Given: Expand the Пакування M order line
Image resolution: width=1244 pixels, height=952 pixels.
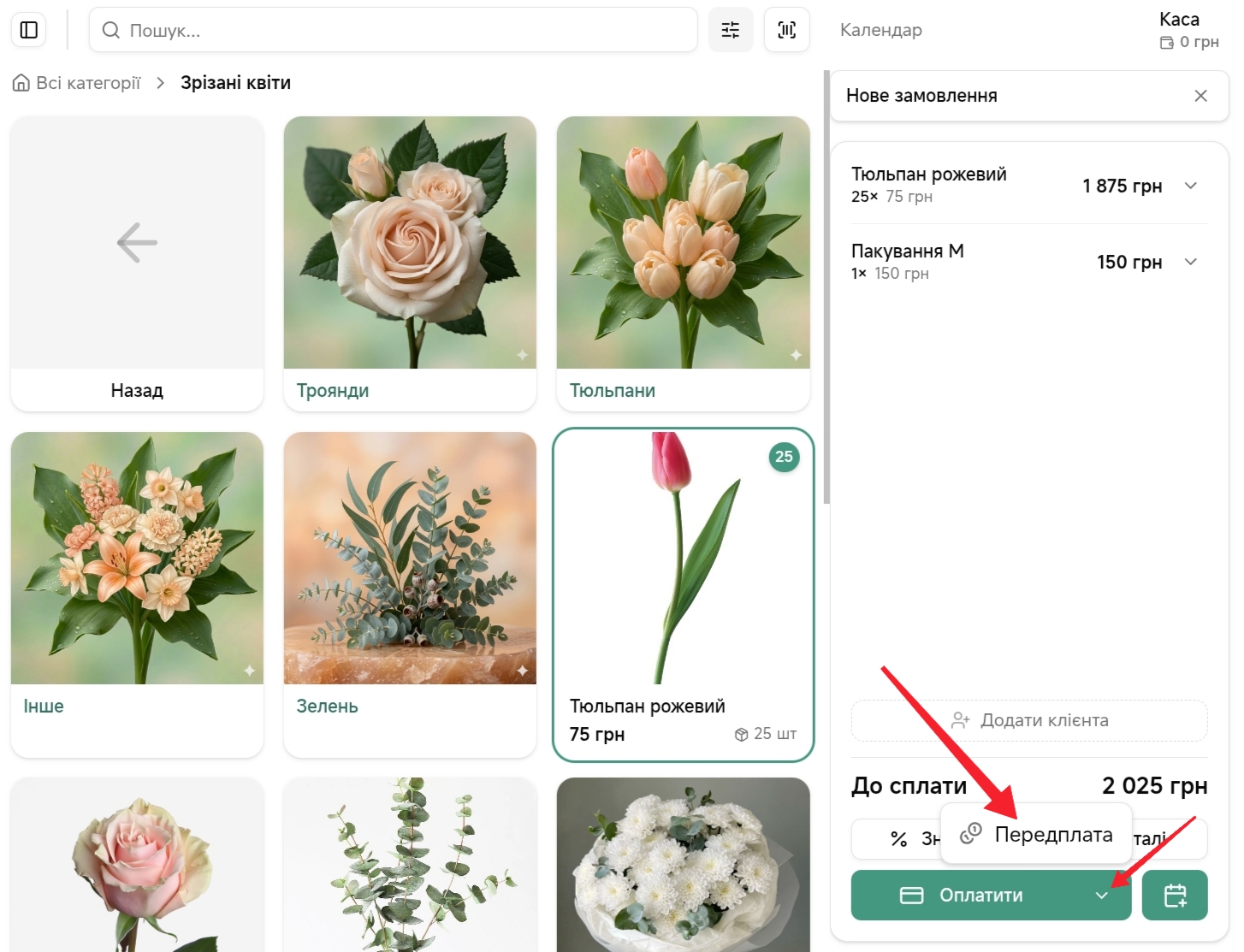Looking at the screenshot, I should click(x=1190, y=262).
